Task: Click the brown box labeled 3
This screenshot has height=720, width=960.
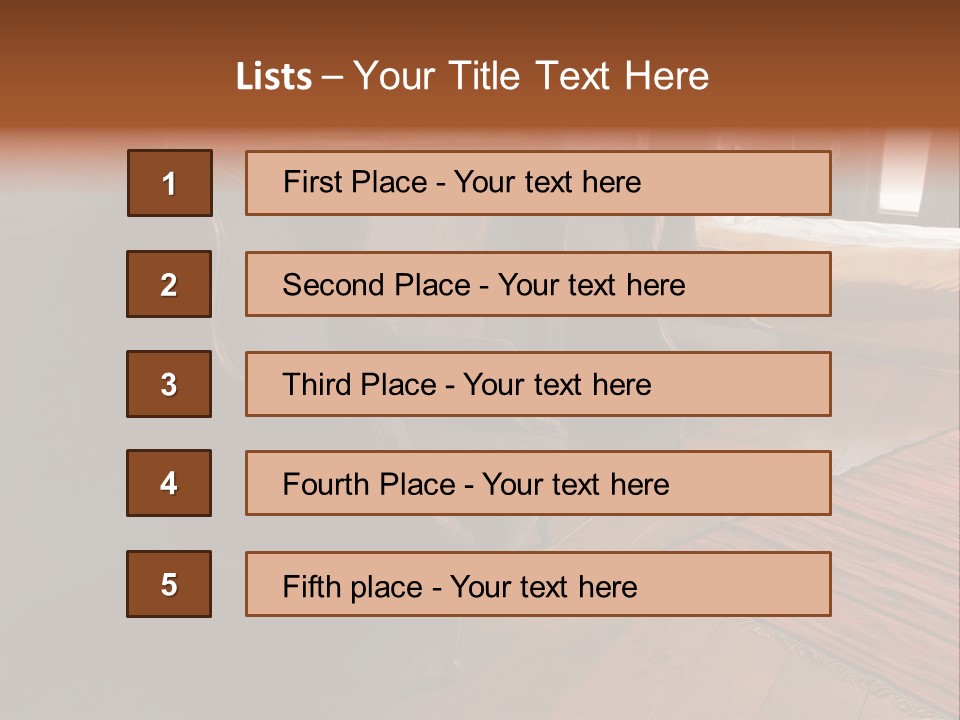Action: point(169,384)
